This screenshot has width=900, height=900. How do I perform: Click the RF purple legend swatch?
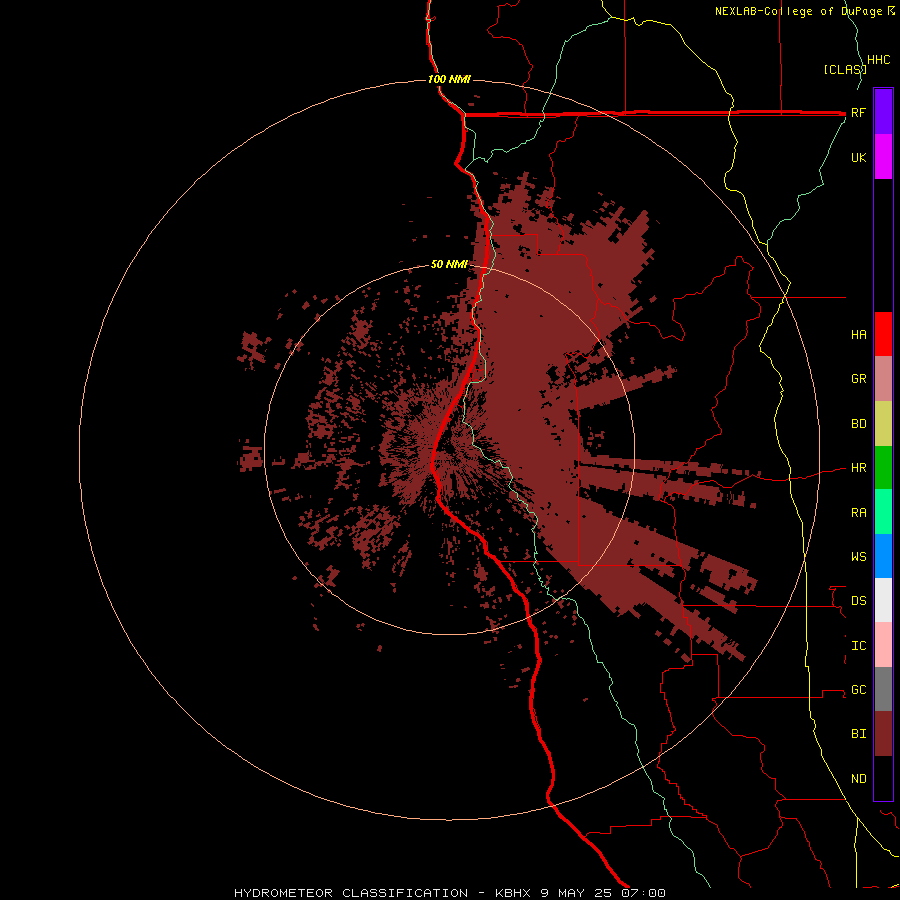point(883,112)
